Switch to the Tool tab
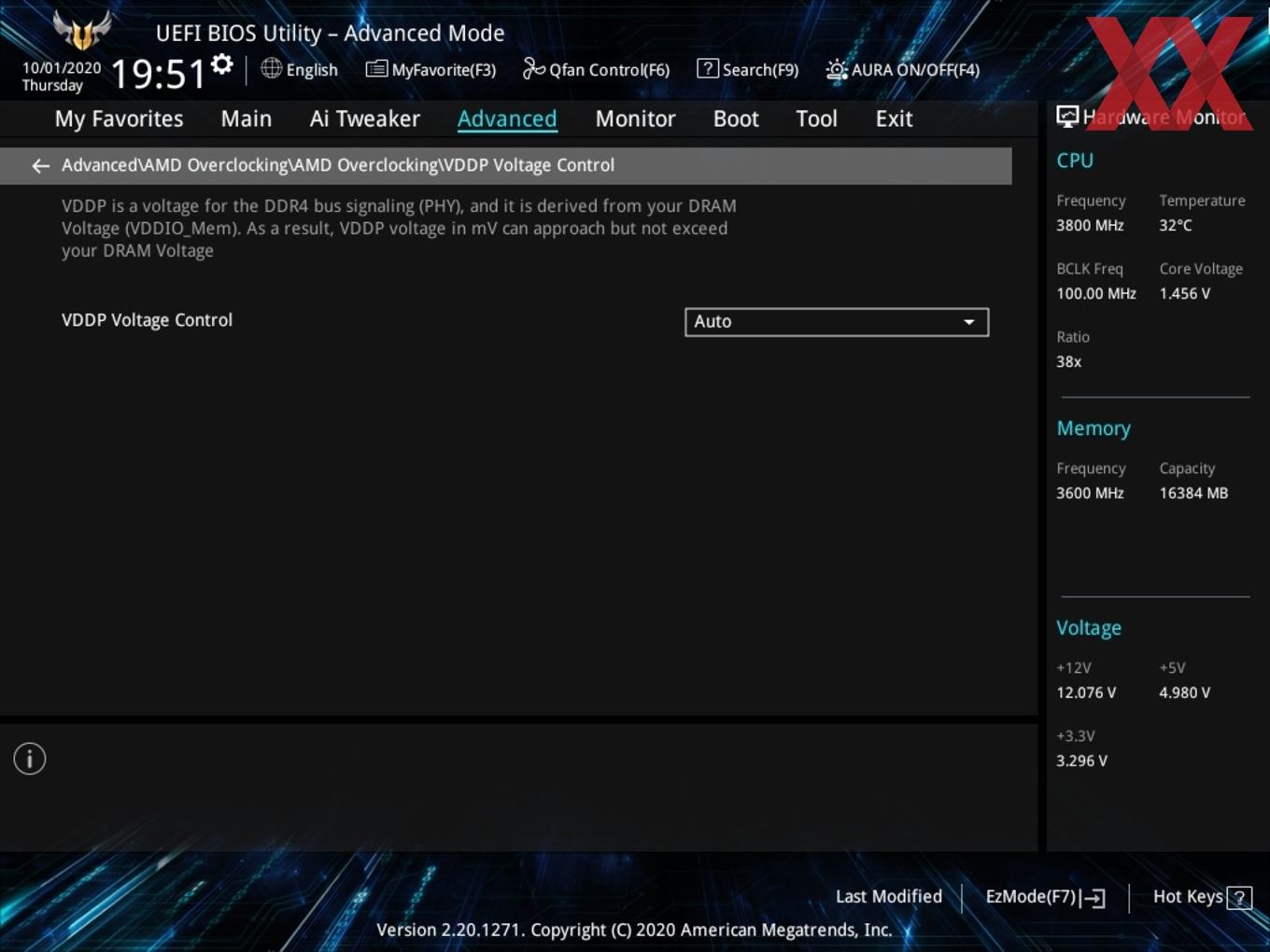 [x=816, y=119]
